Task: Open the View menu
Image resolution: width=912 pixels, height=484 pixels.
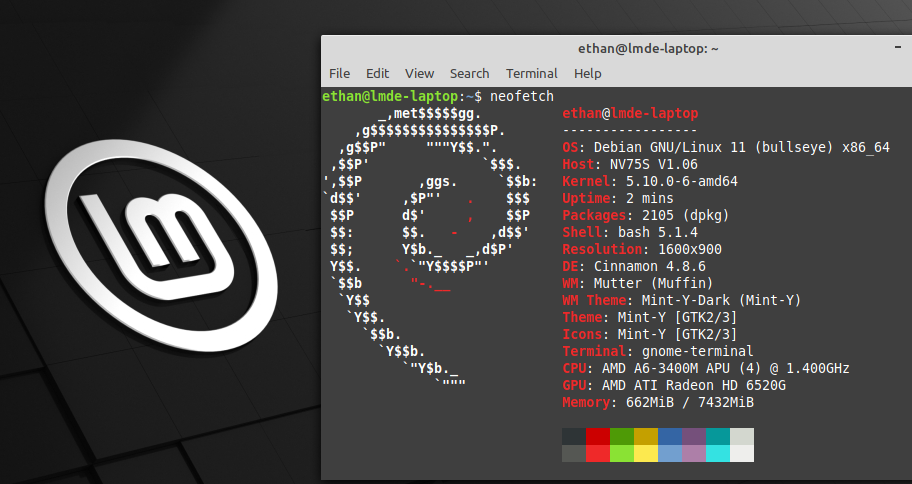Action: 419,74
